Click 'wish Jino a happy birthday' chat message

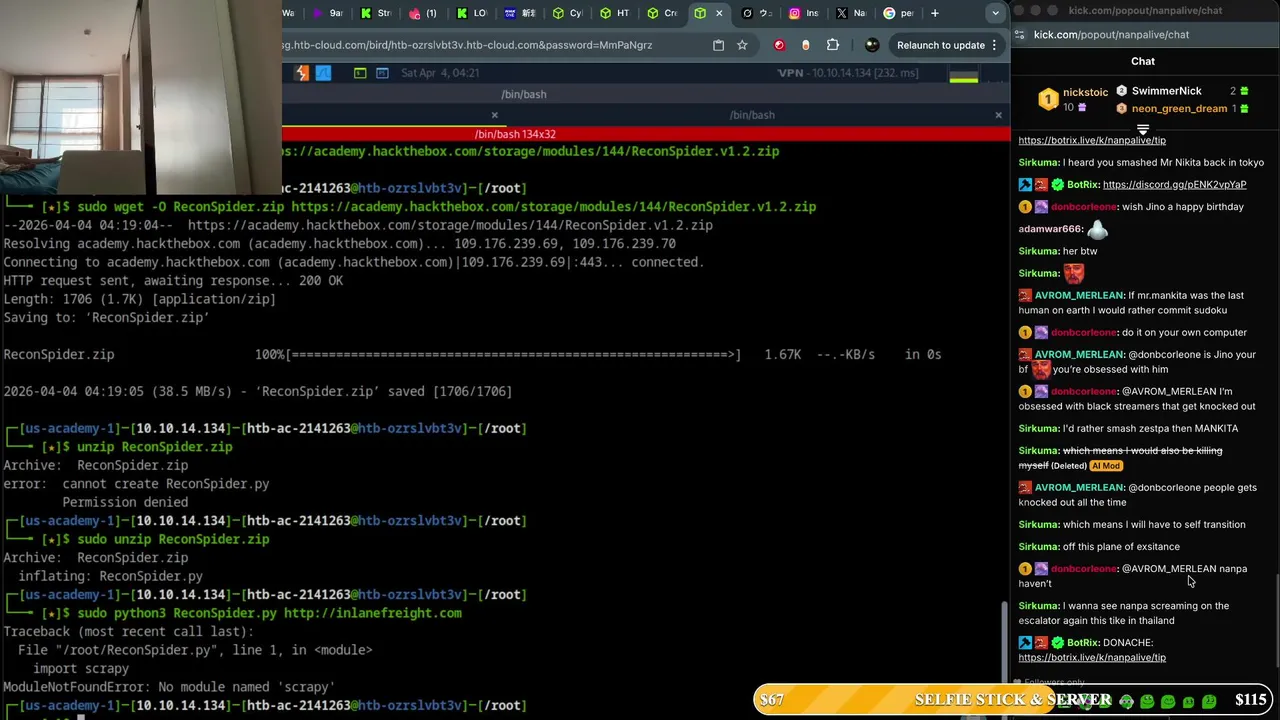1182,207
